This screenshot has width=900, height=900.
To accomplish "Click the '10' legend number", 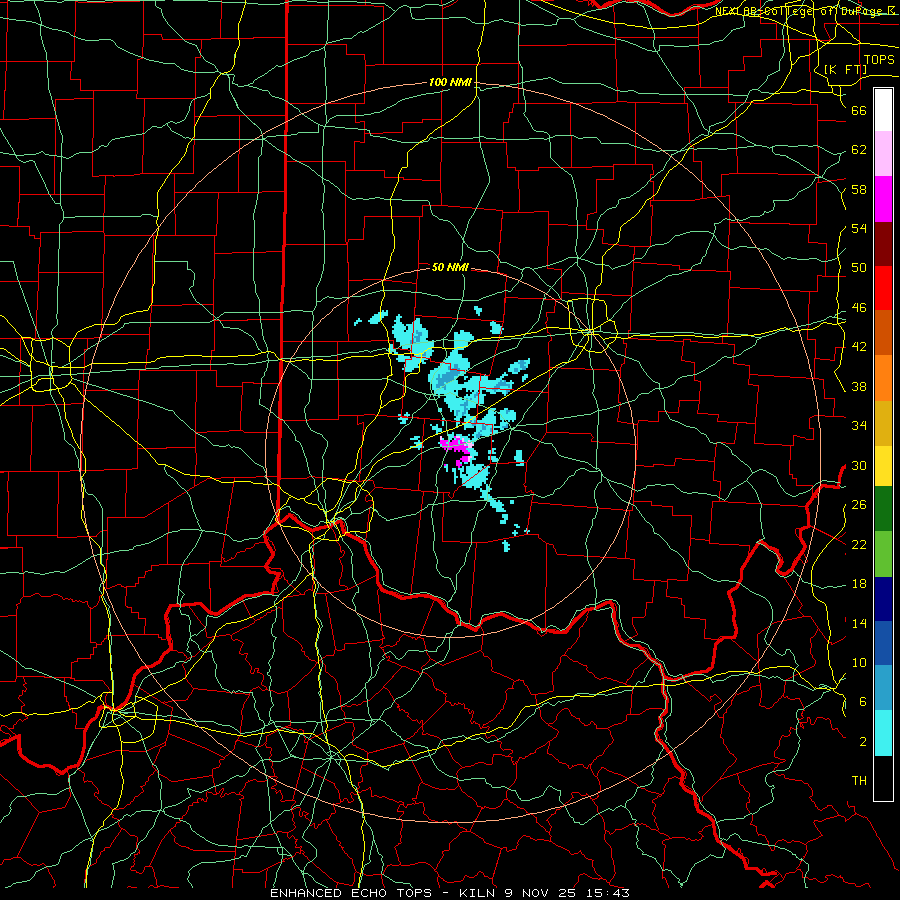I will (859, 662).
